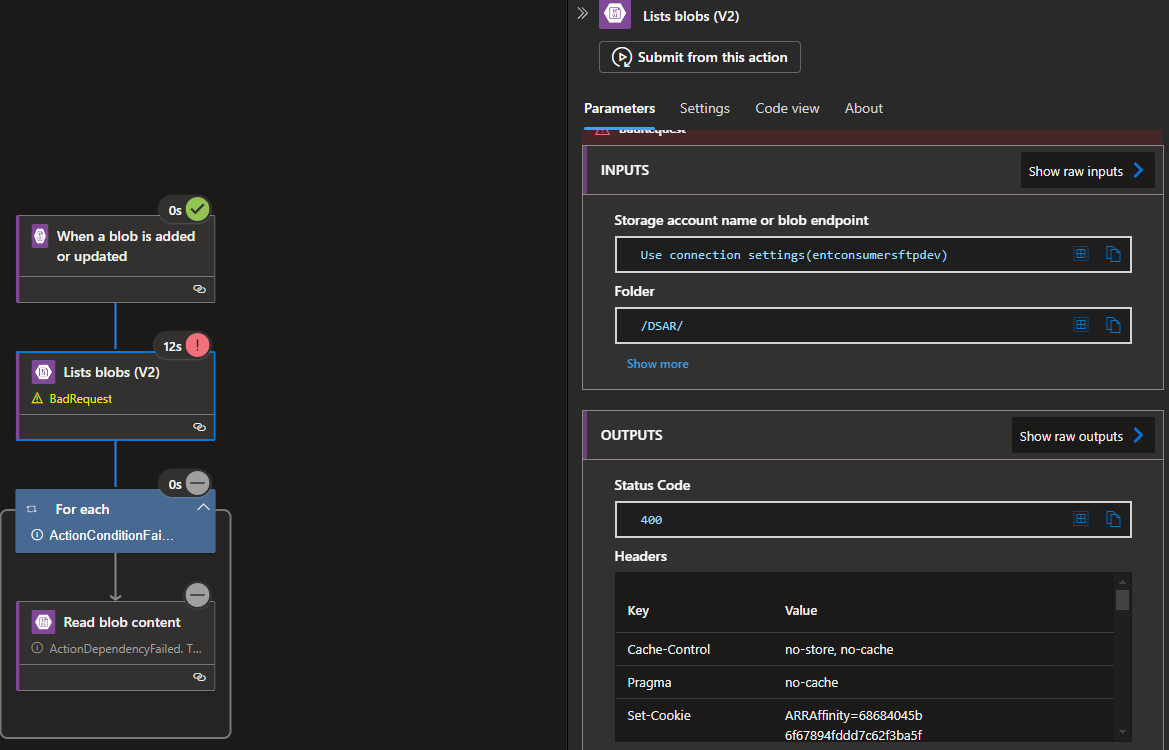Open the About tab

pyautogui.click(x=863, y=108)
